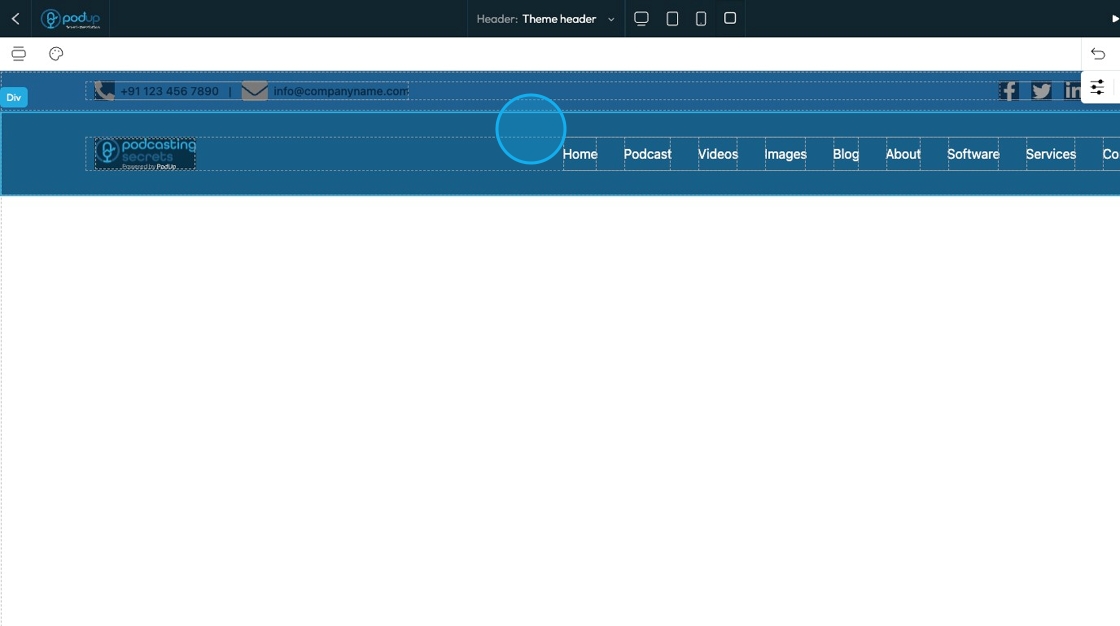
Task: Open the settings sliders panel icon
Action: click(1097, 87)
